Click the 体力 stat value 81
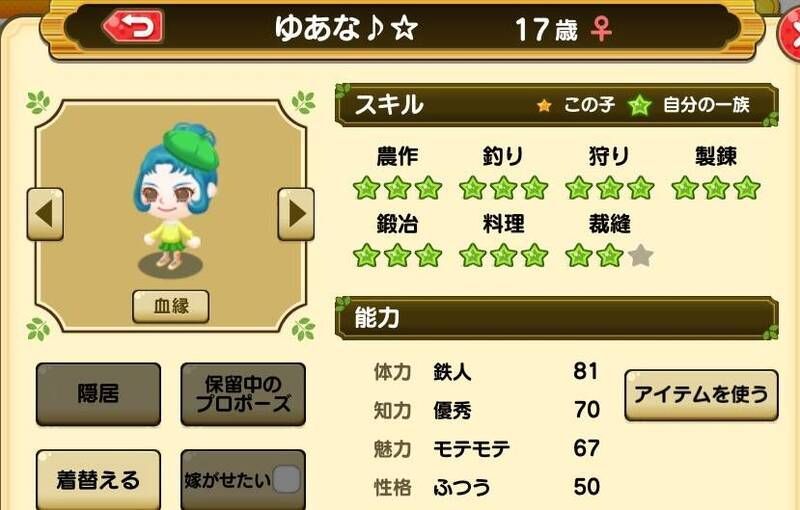The height and width of the screenshot is (510, 800). click(586, 371)
